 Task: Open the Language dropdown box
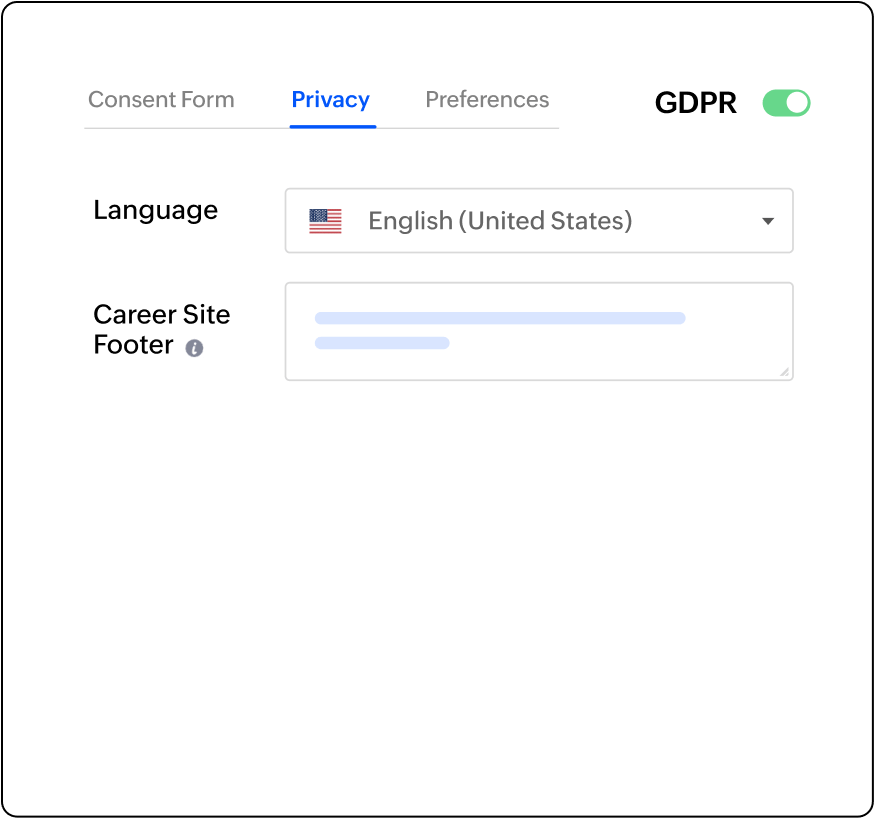point(538,221)
